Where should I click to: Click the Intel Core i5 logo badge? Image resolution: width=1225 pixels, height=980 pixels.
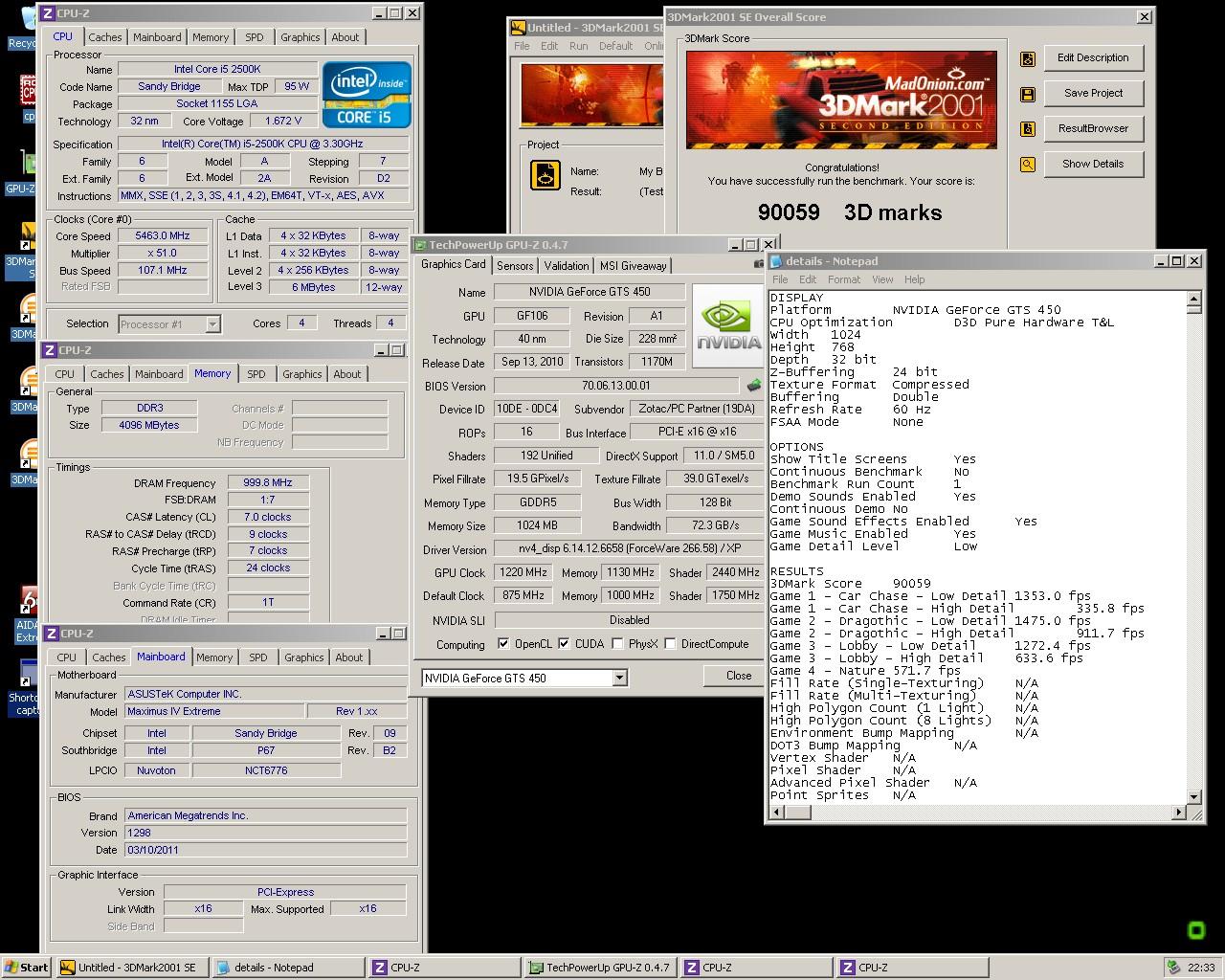(x=367, y=95)
